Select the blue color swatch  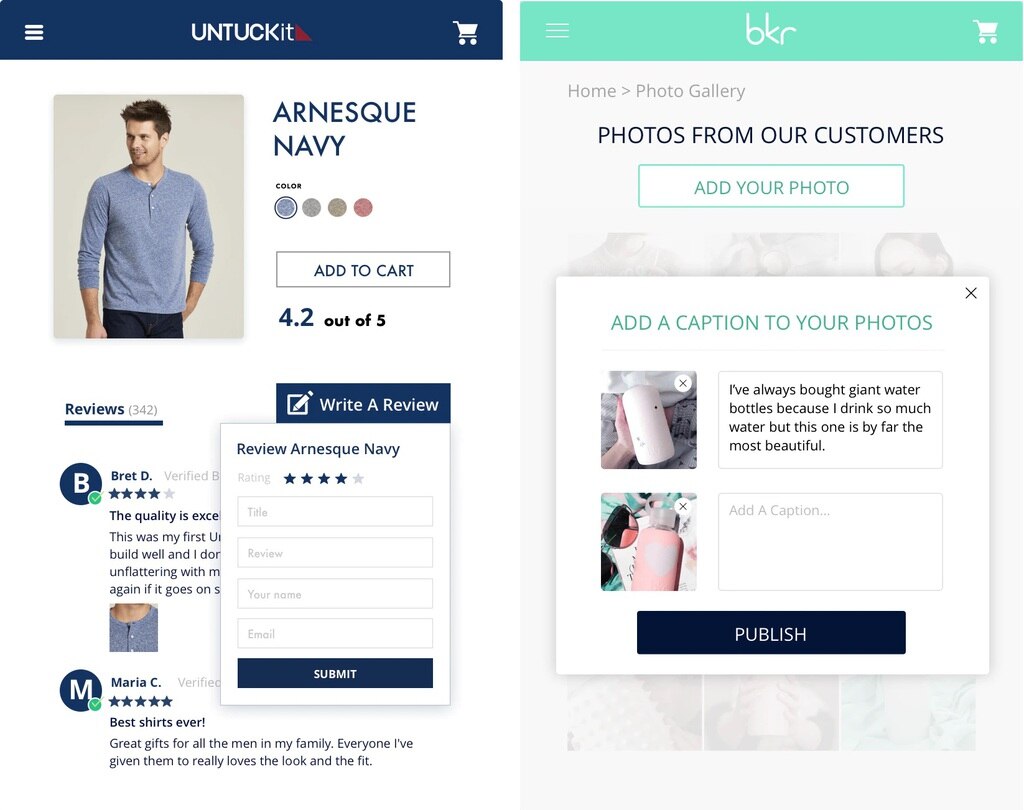click(285, 208)
